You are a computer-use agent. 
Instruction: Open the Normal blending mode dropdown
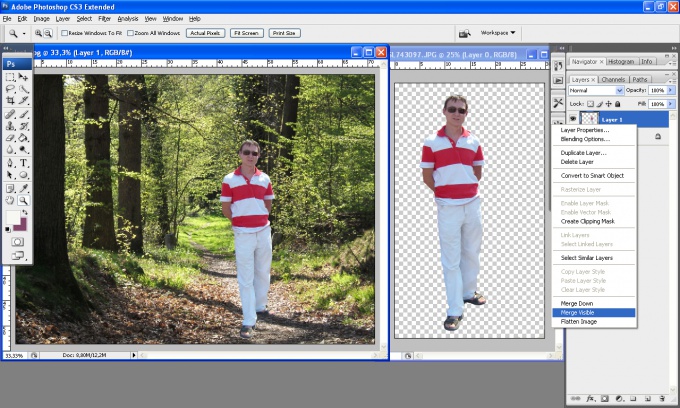(x=596, y=90)
